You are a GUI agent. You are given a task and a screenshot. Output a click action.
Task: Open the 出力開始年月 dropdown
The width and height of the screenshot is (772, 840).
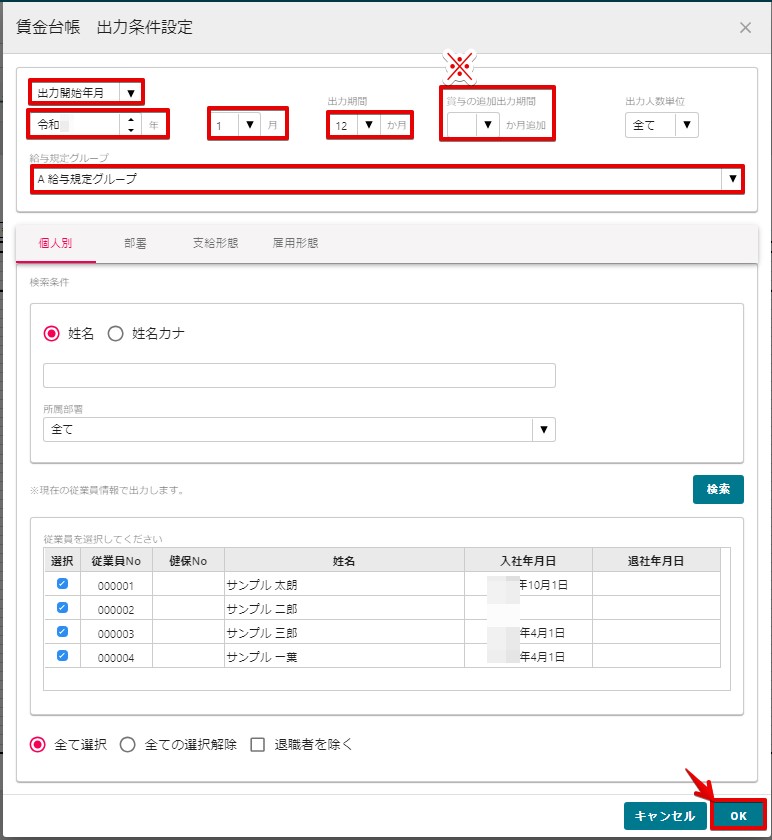[x=131, y=93]
